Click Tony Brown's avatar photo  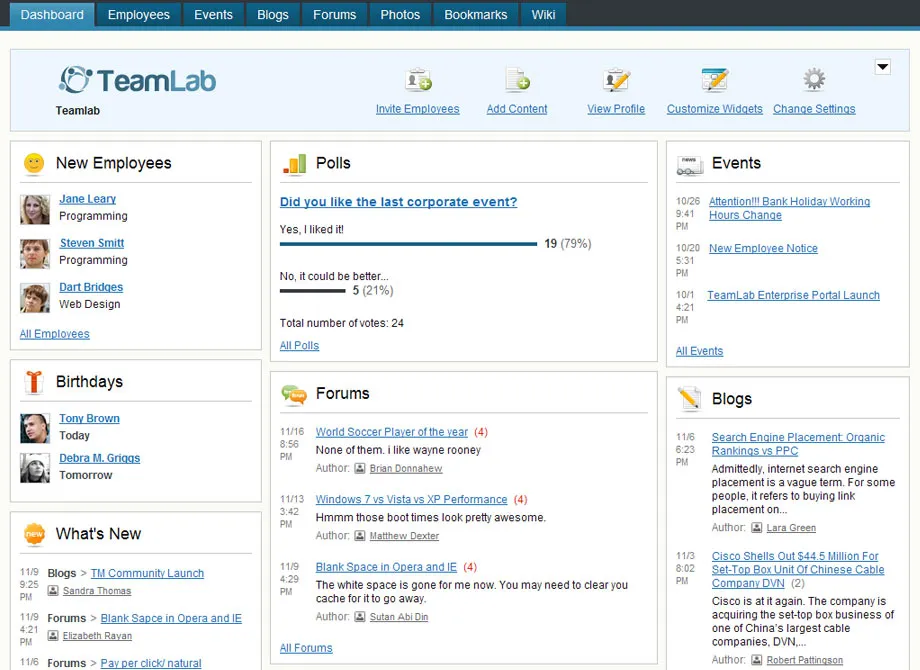click(35, 428)
